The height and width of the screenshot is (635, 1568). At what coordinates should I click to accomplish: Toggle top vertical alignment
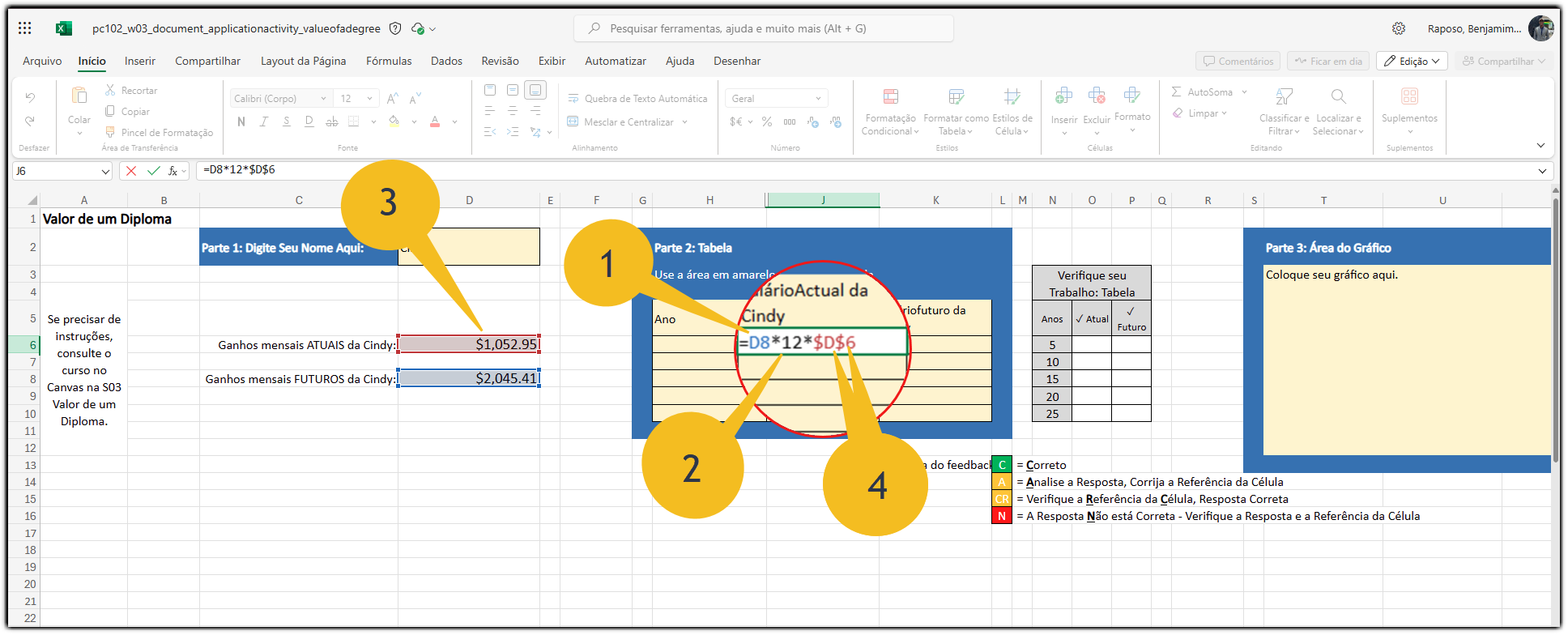pos(490,90)
